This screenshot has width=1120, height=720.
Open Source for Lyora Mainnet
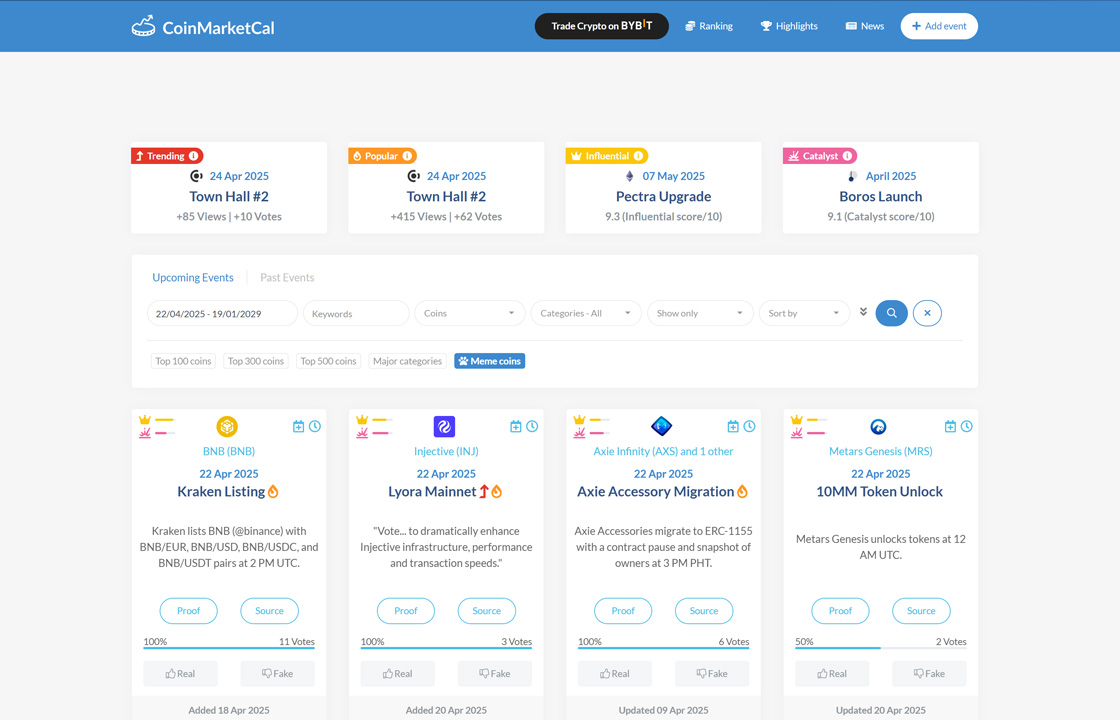point(486,611)
